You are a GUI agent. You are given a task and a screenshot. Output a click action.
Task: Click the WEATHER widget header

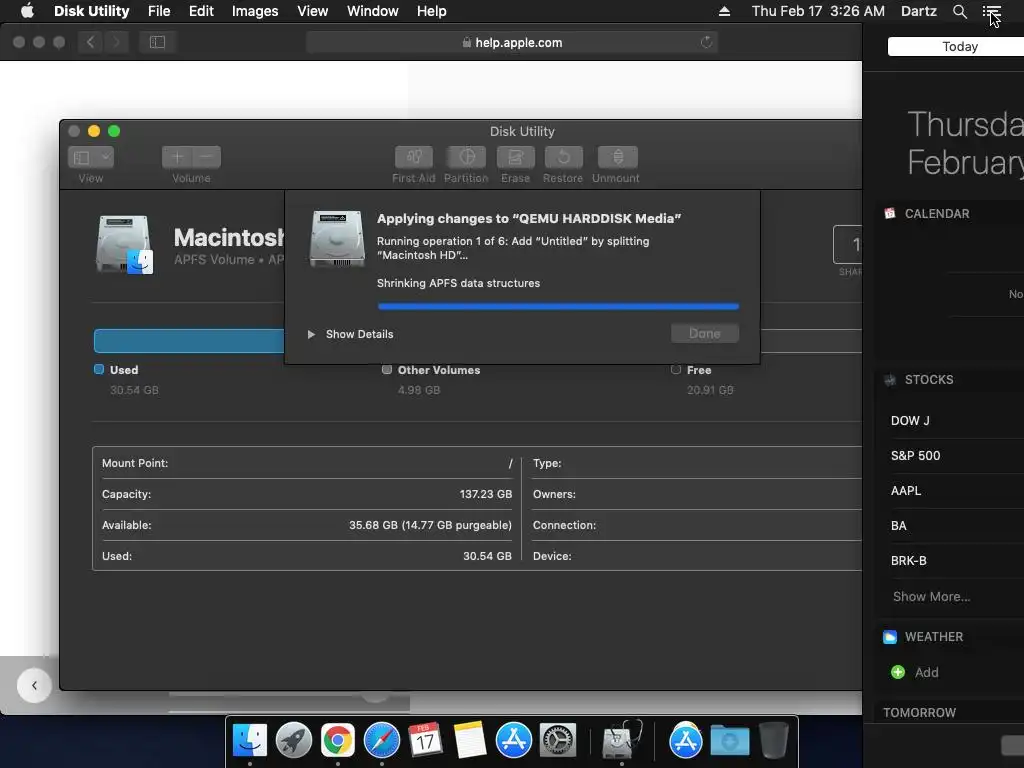[933, 637]
